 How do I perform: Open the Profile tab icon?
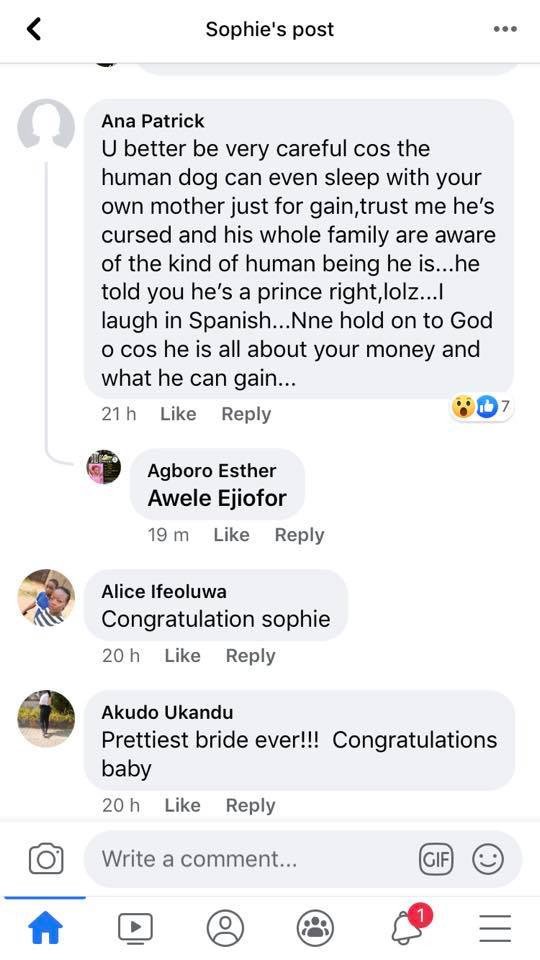click(225, 928)
